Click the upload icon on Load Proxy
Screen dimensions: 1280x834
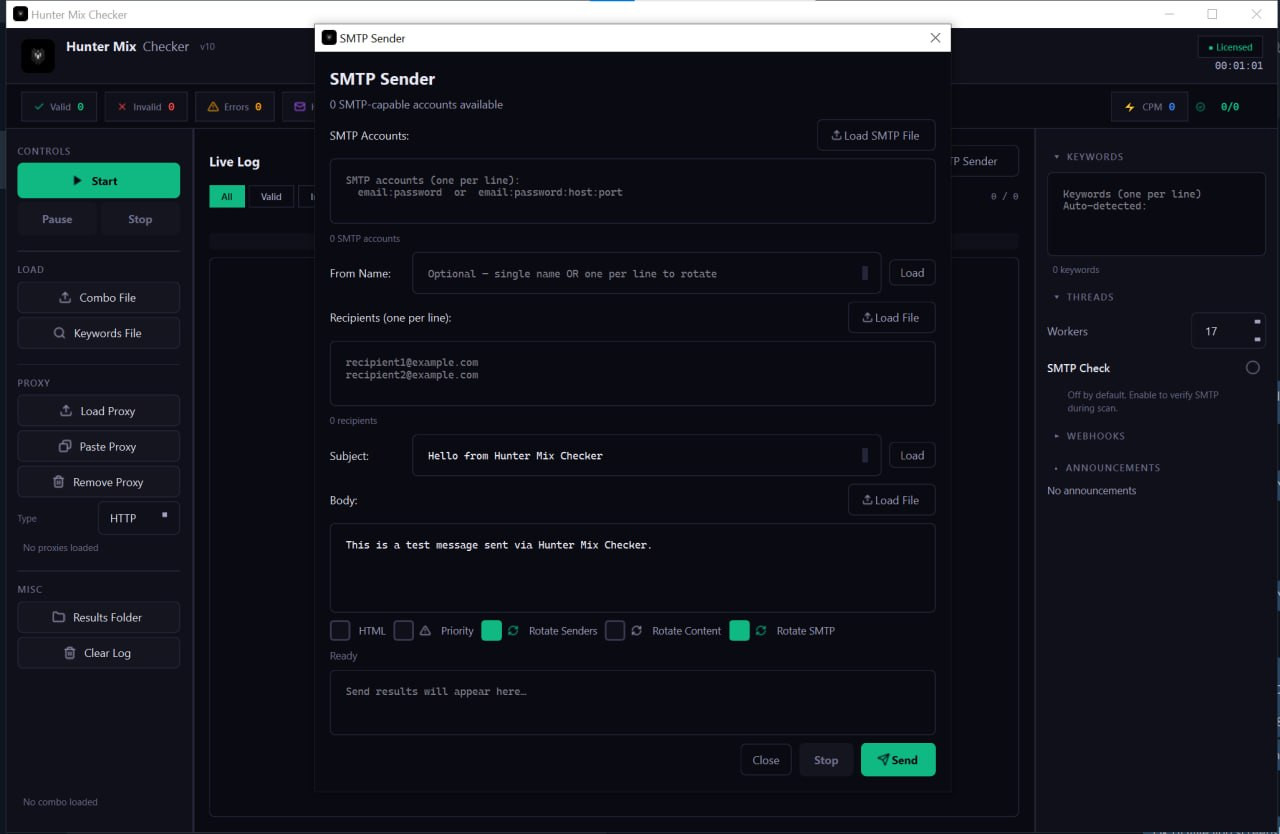67,411
